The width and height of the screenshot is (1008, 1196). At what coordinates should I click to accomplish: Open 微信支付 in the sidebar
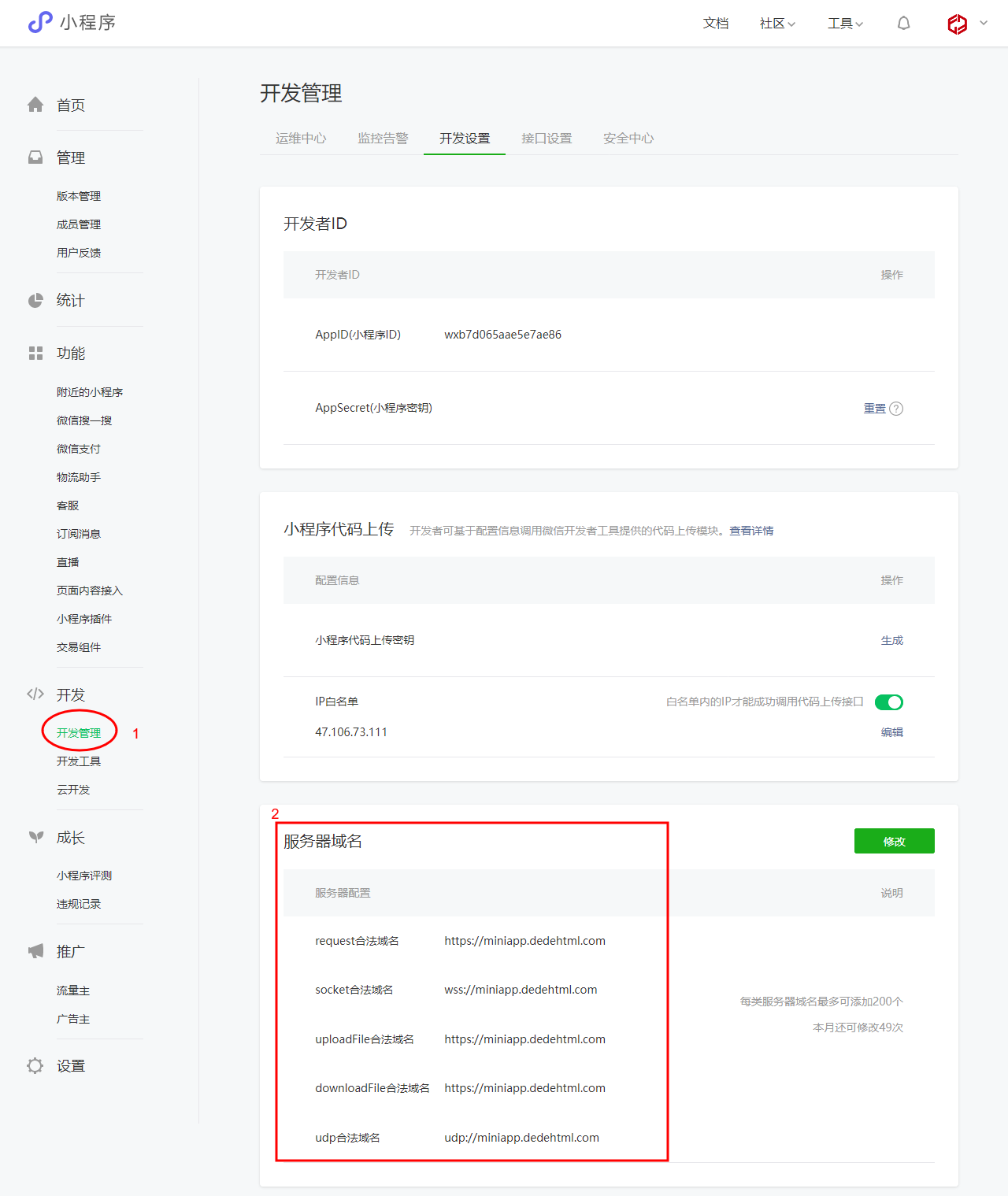coord(79,449)
